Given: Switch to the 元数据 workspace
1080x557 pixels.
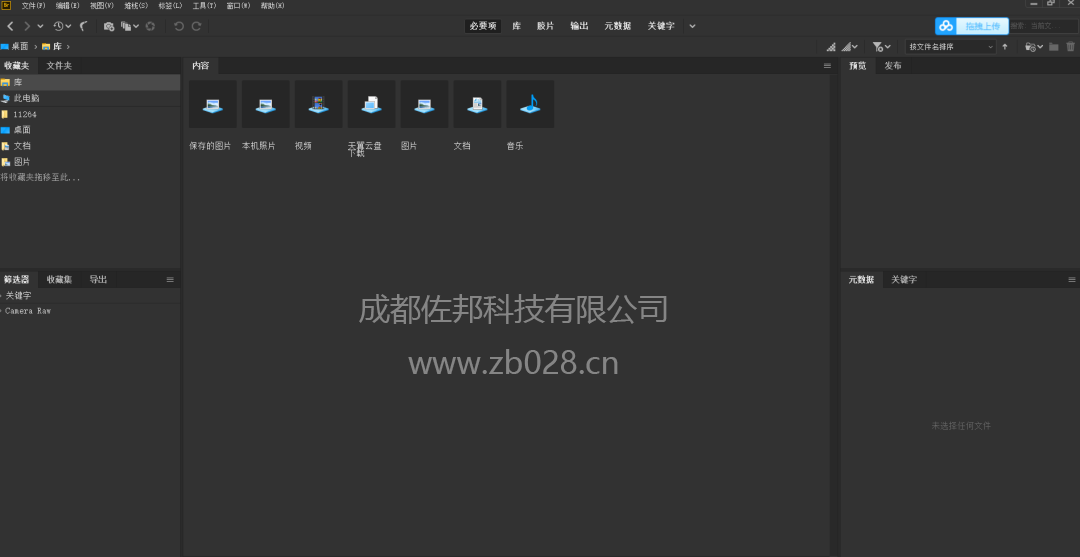Looking at the screenshot, I should click(x=618, y=26).
